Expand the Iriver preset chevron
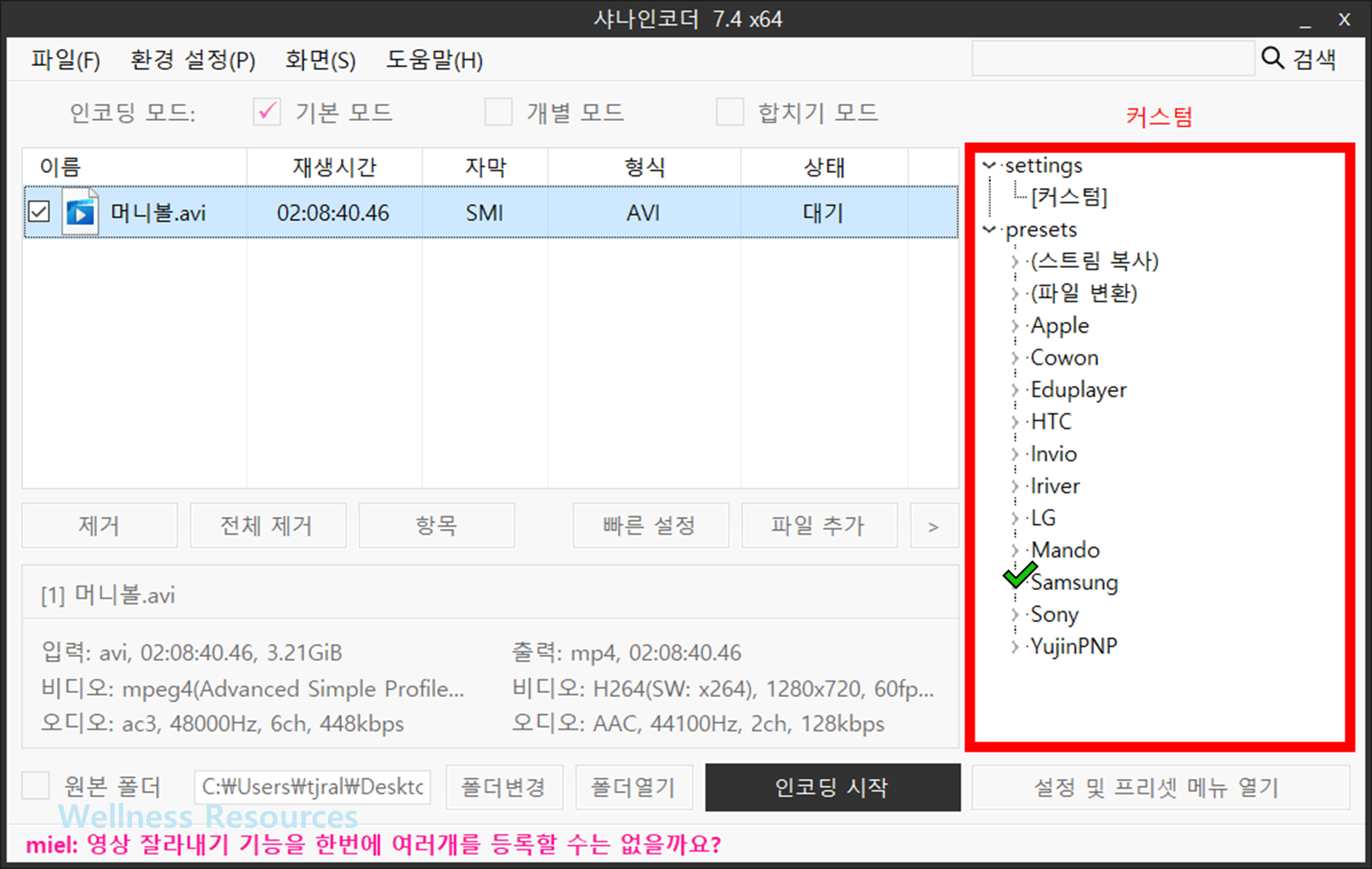The width and height of the screenshot is (1372, 869). tap(1015, 486)
